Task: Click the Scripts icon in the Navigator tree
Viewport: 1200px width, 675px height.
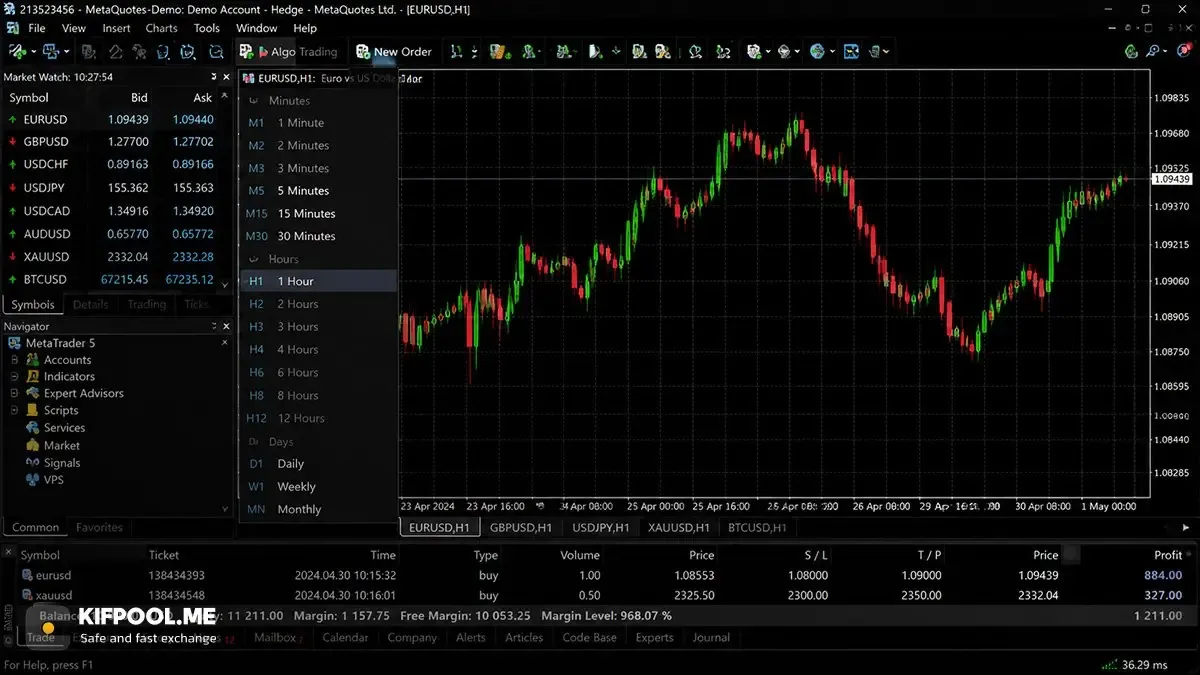Action: point(32,411)
